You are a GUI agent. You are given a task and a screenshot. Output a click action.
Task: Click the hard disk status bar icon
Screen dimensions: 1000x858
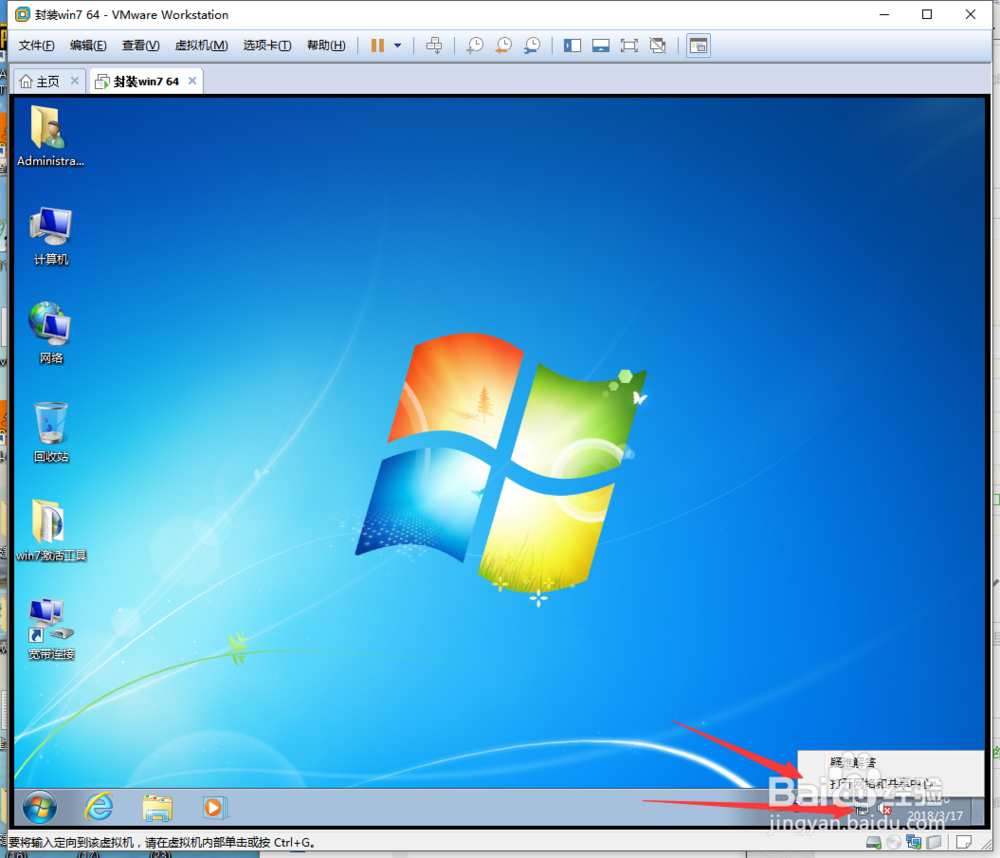(x=873, y=843)
